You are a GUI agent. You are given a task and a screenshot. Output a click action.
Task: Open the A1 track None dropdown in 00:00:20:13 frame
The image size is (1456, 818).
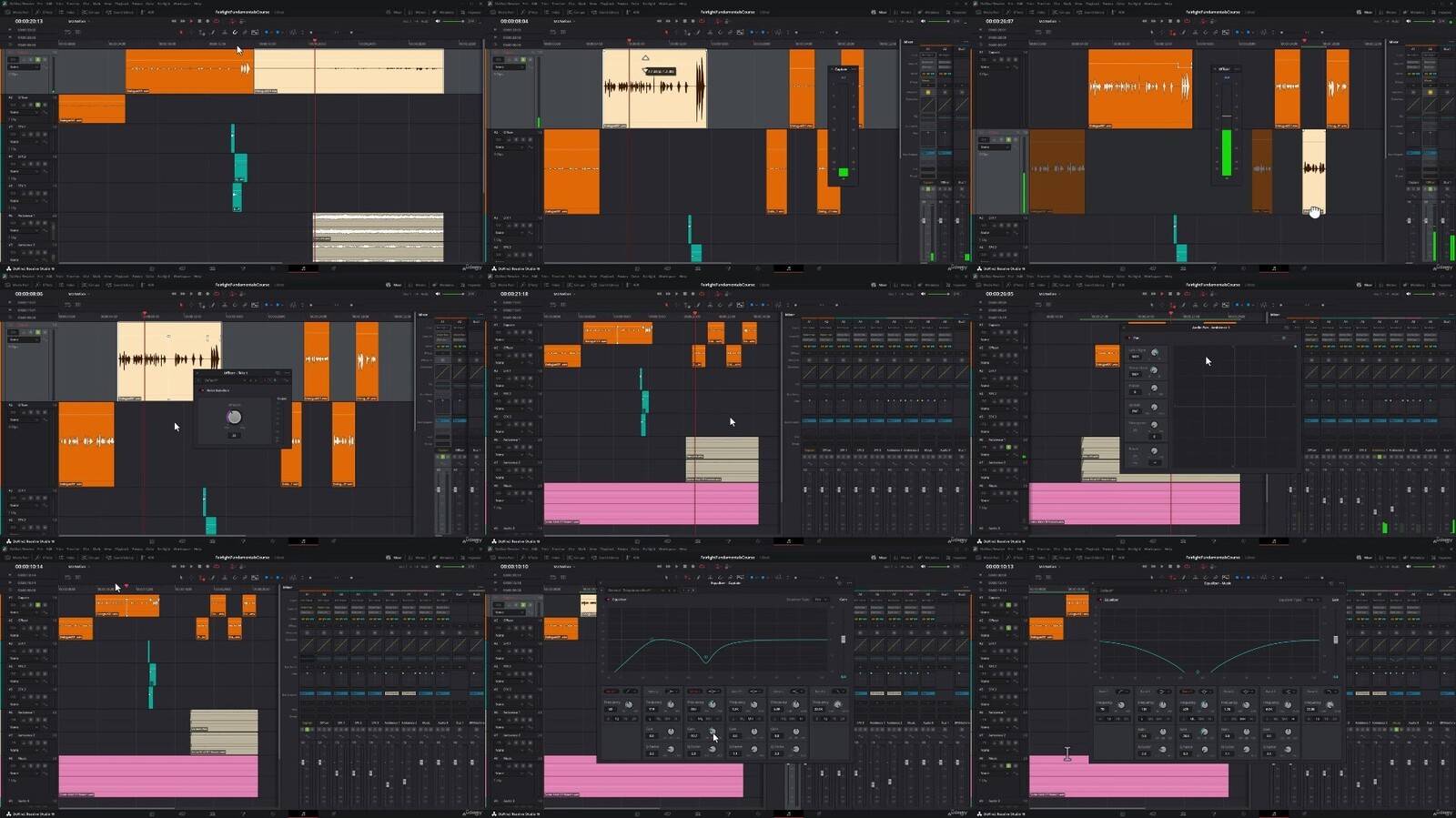tap(25, 66)
